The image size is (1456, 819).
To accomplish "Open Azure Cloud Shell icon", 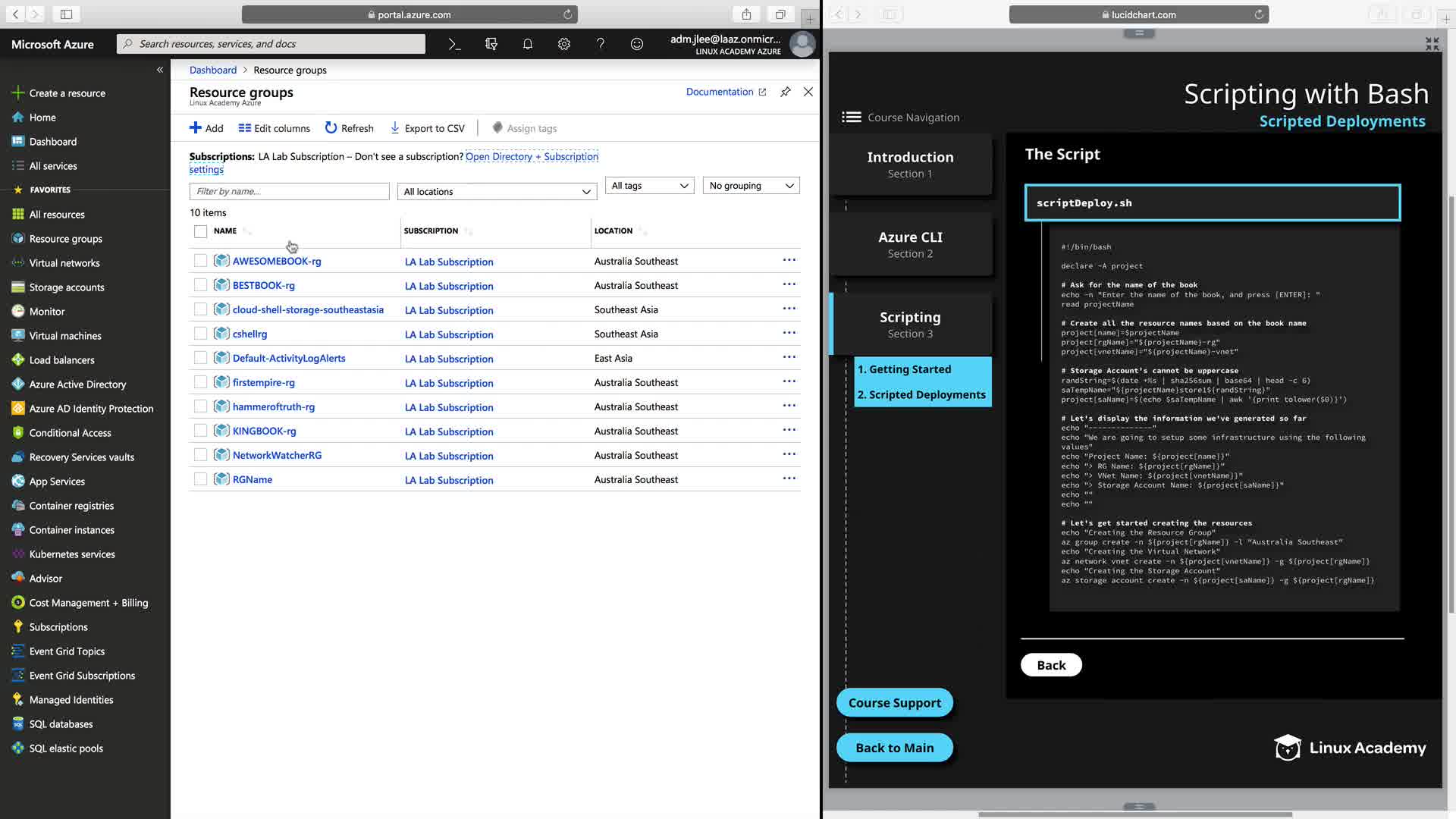I will coord(454,44).
